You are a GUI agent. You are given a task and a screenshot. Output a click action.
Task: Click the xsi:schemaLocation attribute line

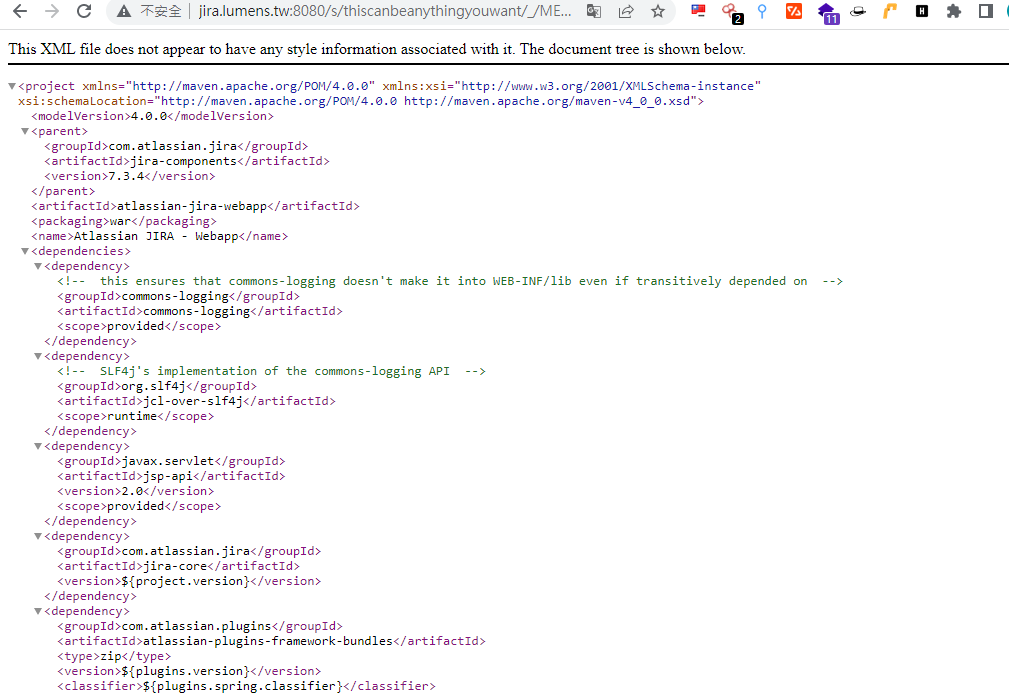361,101
